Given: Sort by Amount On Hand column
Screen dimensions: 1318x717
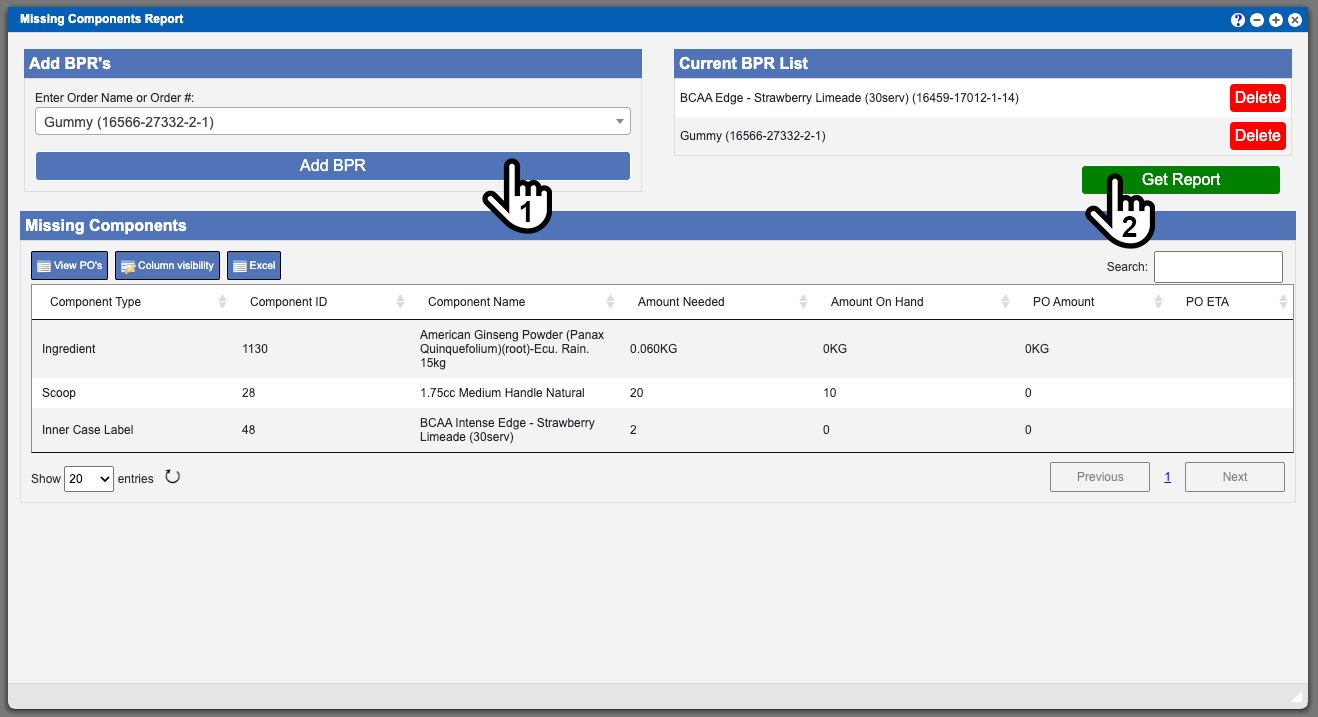Looking at the screenshot, I should [x=915, y=302].
